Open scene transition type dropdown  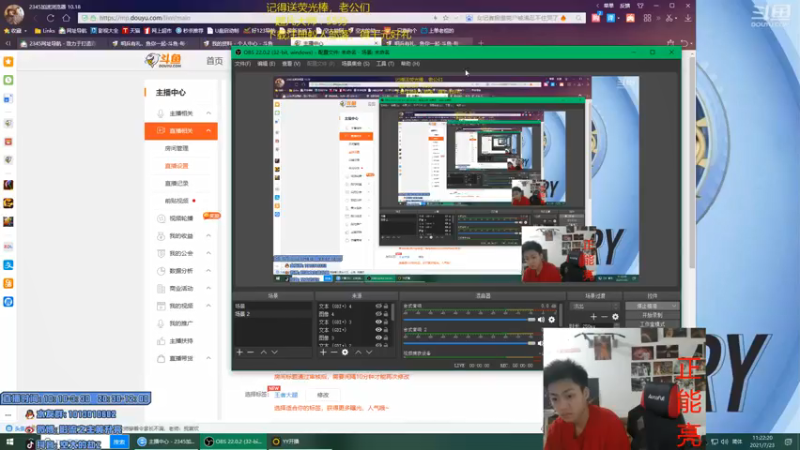[595, 306]
